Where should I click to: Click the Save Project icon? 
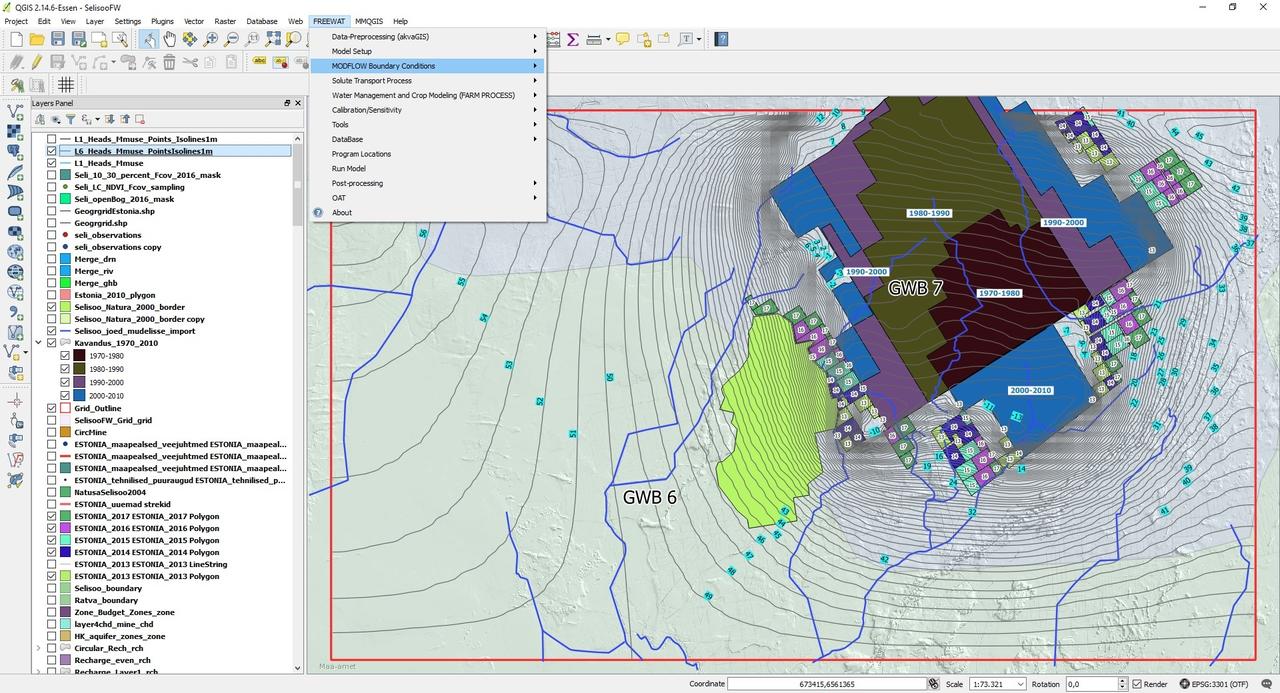coord(58,39)
